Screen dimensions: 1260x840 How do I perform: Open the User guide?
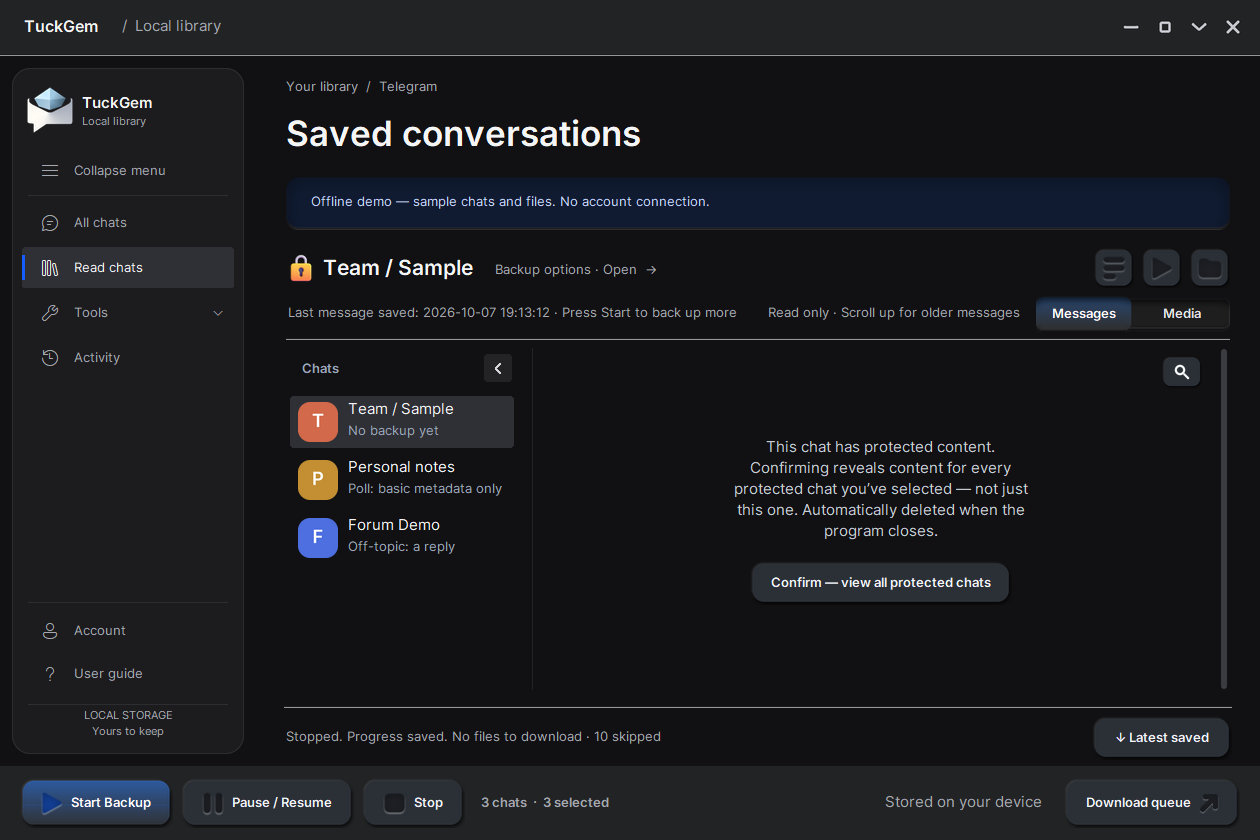click(128, 674)
